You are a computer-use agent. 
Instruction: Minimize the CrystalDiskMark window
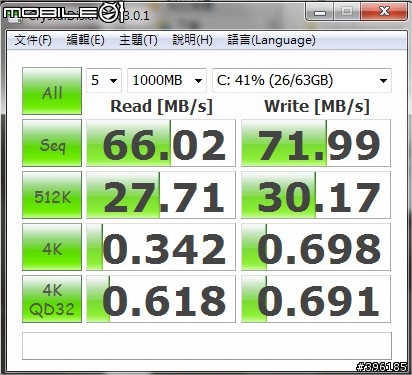pos(319,12)
